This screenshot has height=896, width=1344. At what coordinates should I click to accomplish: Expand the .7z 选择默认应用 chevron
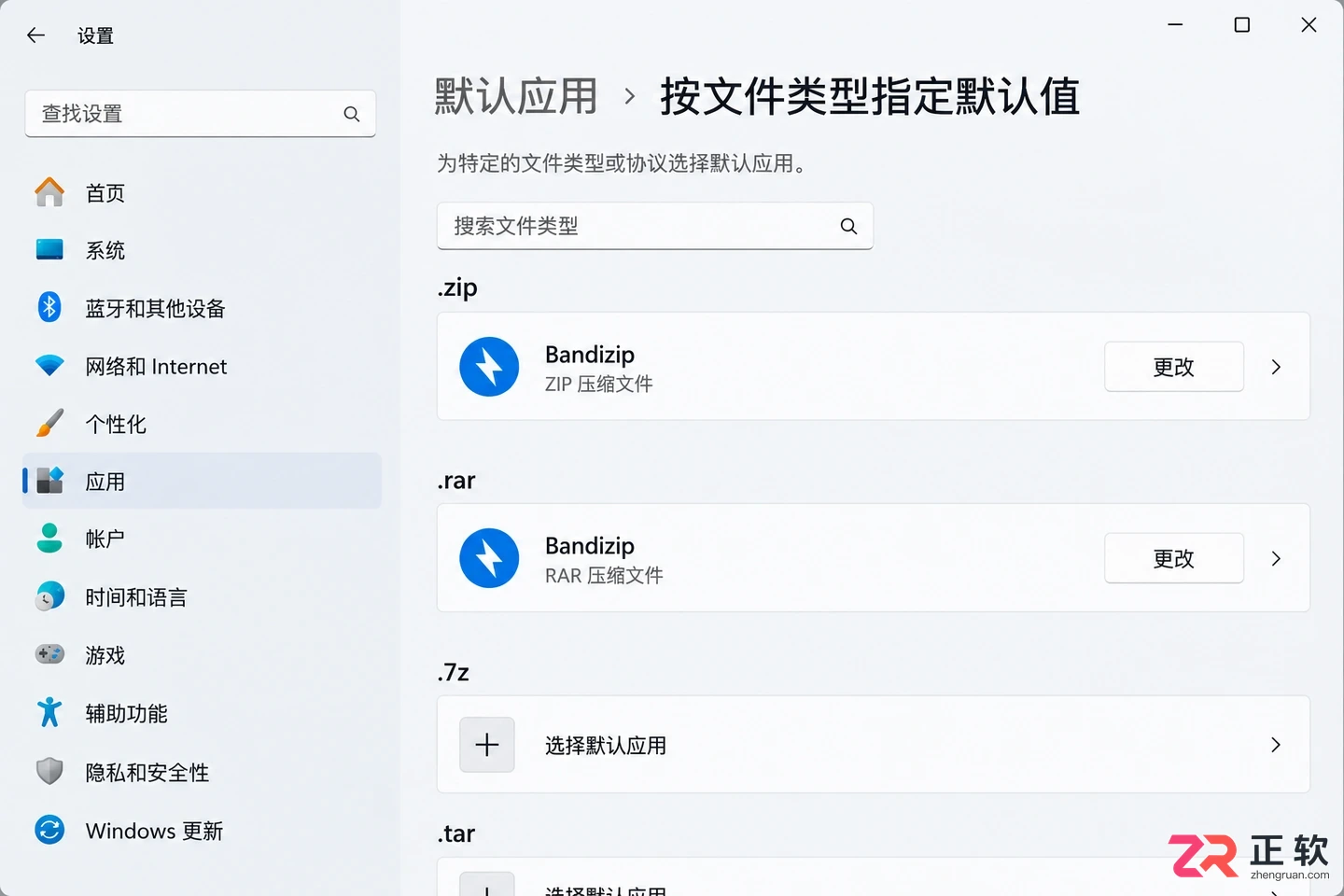coord(1276,745)
